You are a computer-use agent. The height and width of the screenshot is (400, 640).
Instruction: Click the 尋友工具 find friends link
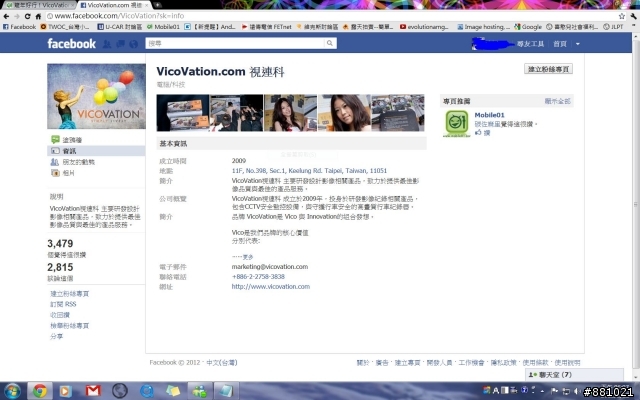click(530, 44)
